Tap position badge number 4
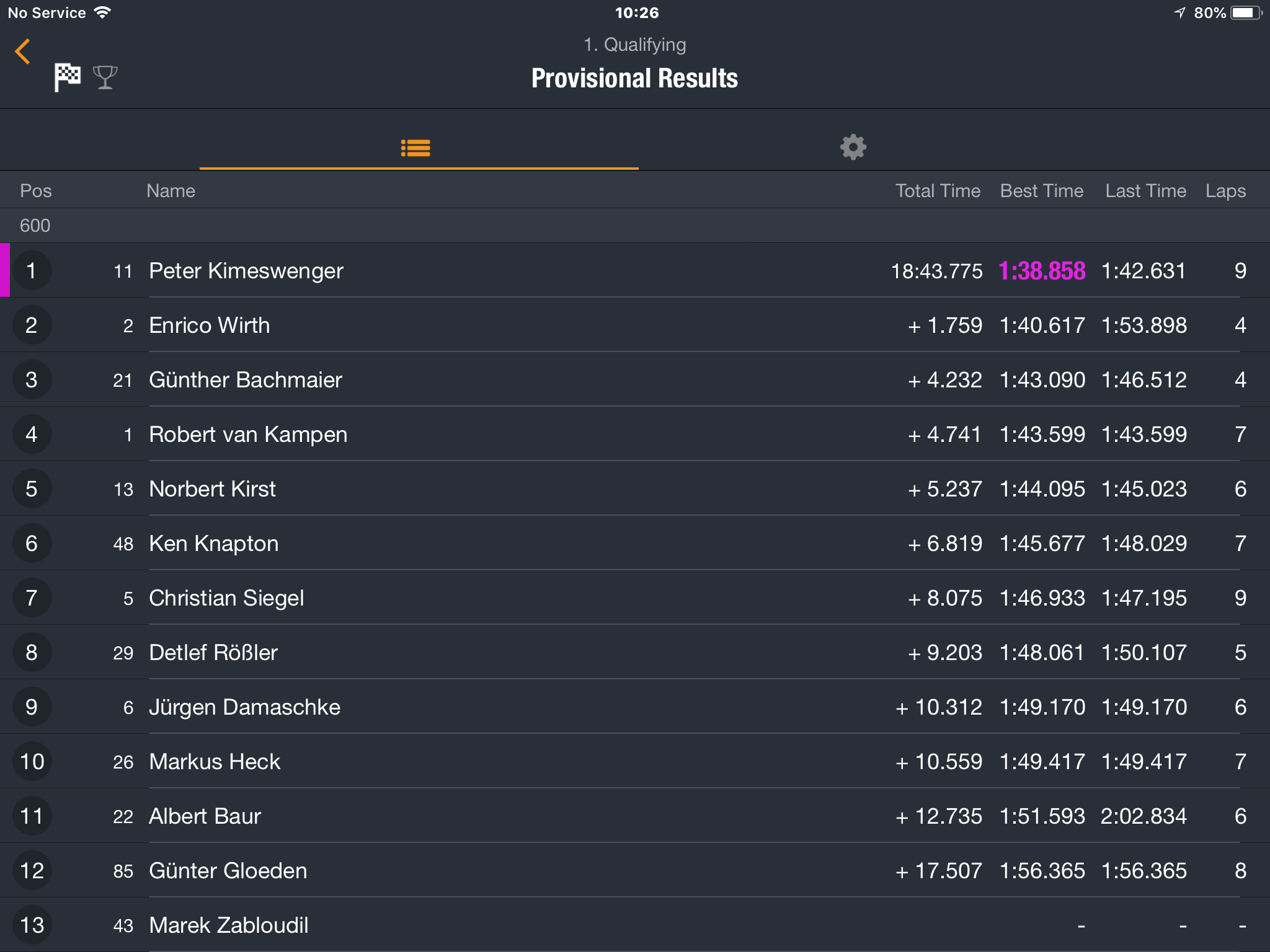The width and height of the screenshot is (1270, 952). tap(32, 434)
